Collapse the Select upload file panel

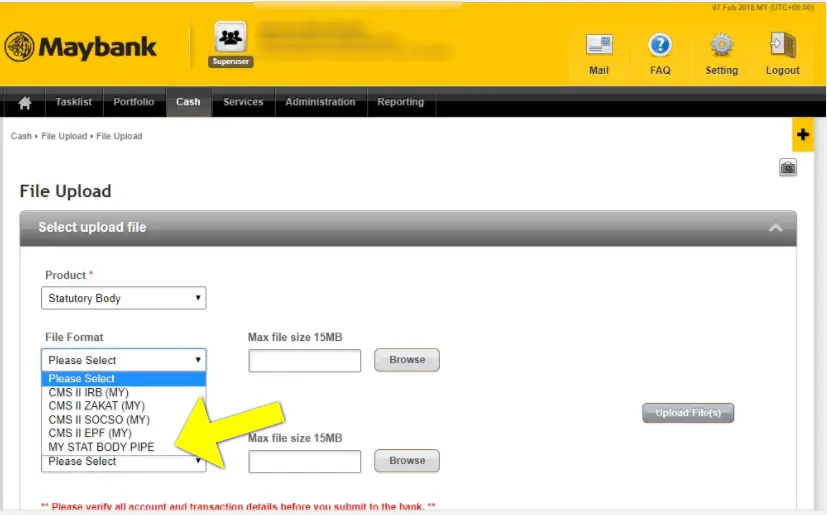tap(775, 228)
